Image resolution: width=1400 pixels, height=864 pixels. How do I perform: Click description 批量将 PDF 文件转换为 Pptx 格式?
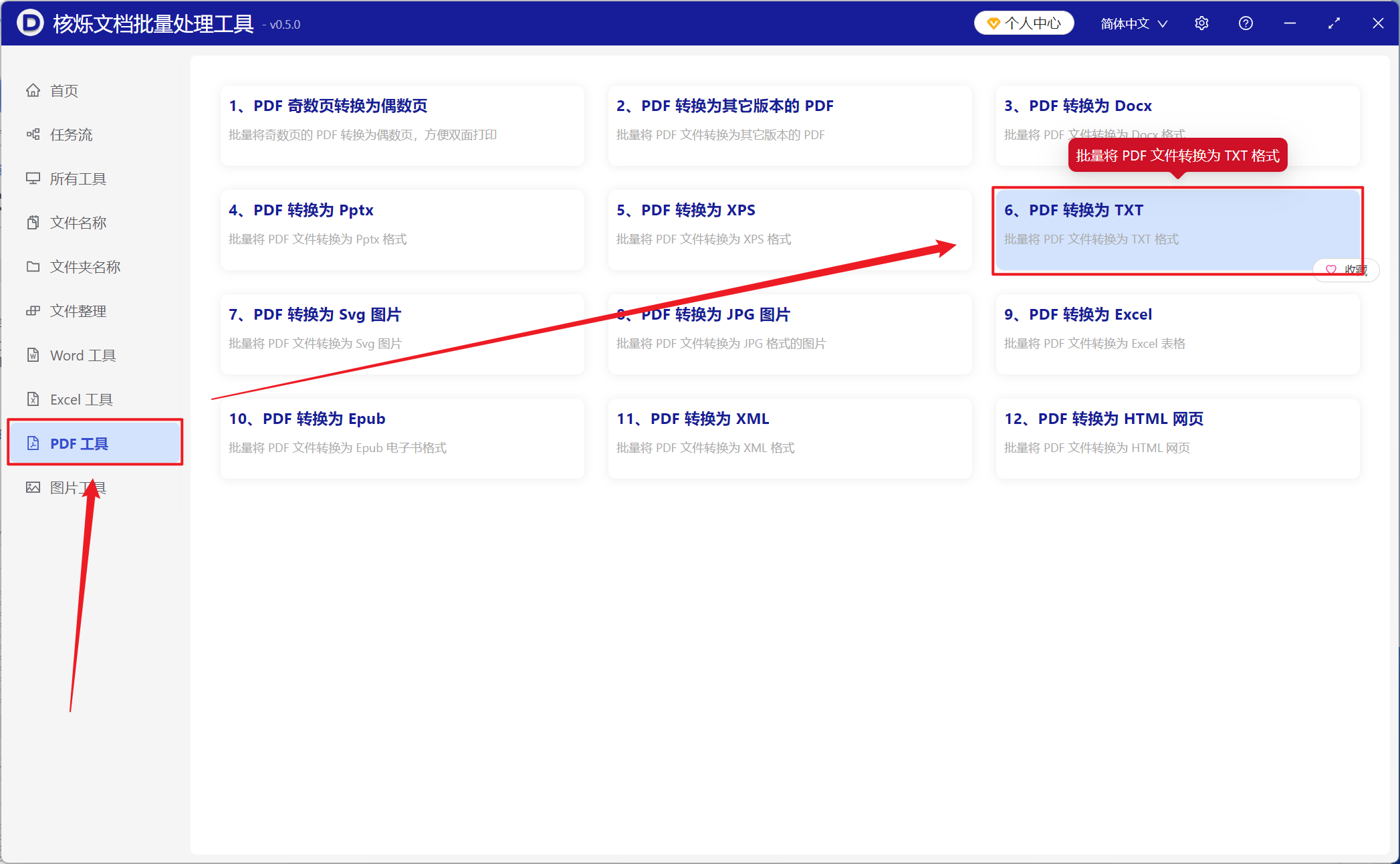pos(318,239)
